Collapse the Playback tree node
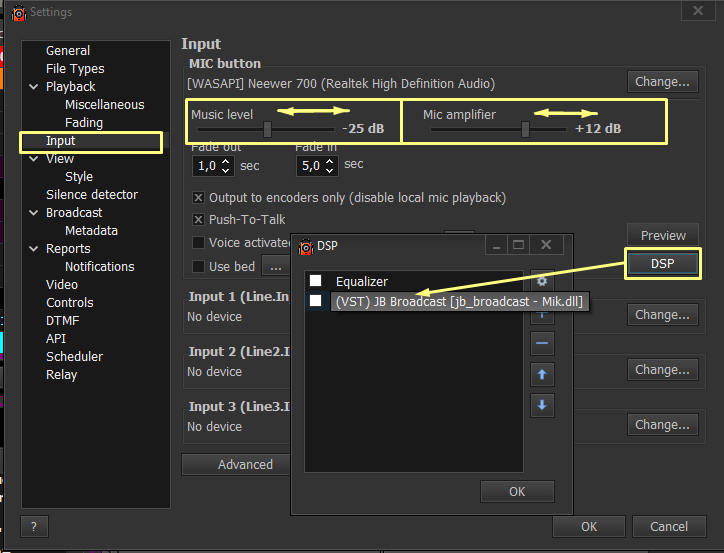 pyautogui.click(x=34, y=87)
